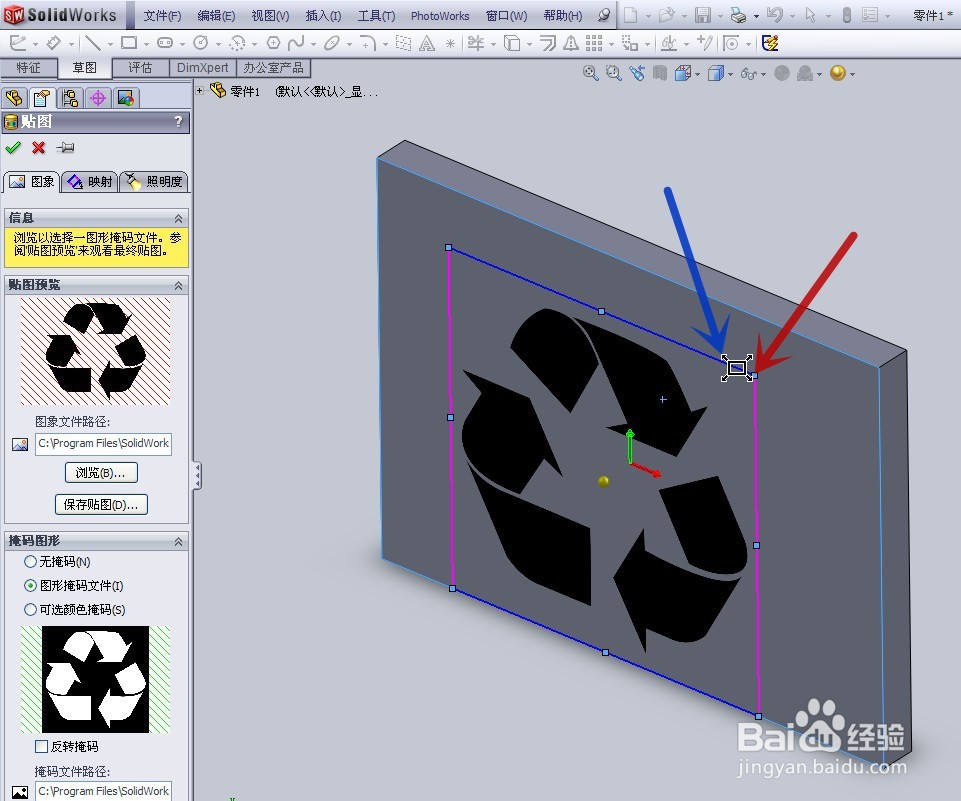961x801 pixels.
Task: Select the Sketch Fillet tool
Action: coord(367,43)
